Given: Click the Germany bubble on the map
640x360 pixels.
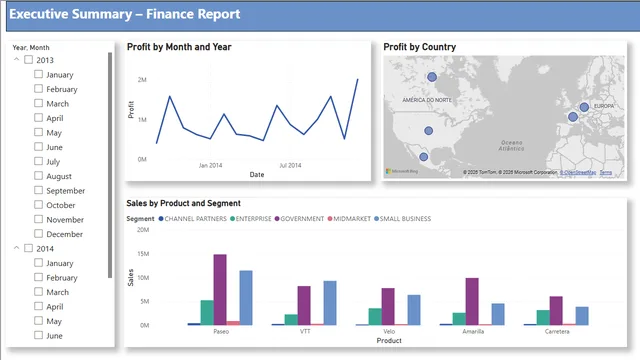Looking at the screenshot, I should pos(584,107).
